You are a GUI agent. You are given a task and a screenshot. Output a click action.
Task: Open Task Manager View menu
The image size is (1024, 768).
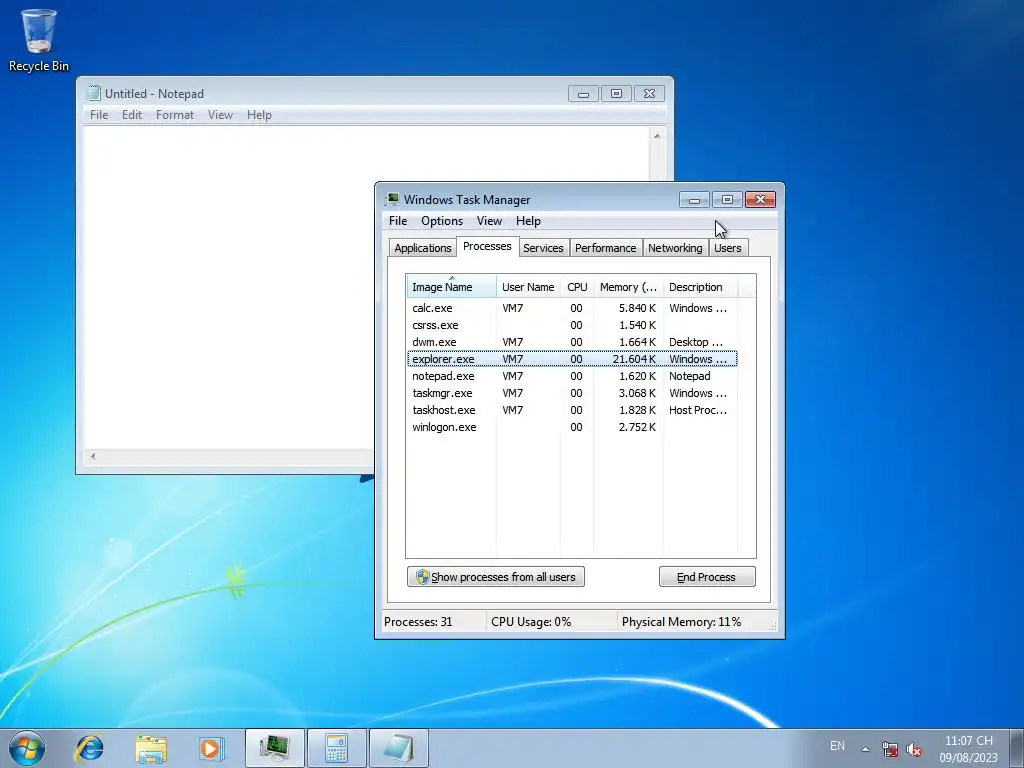489,221
